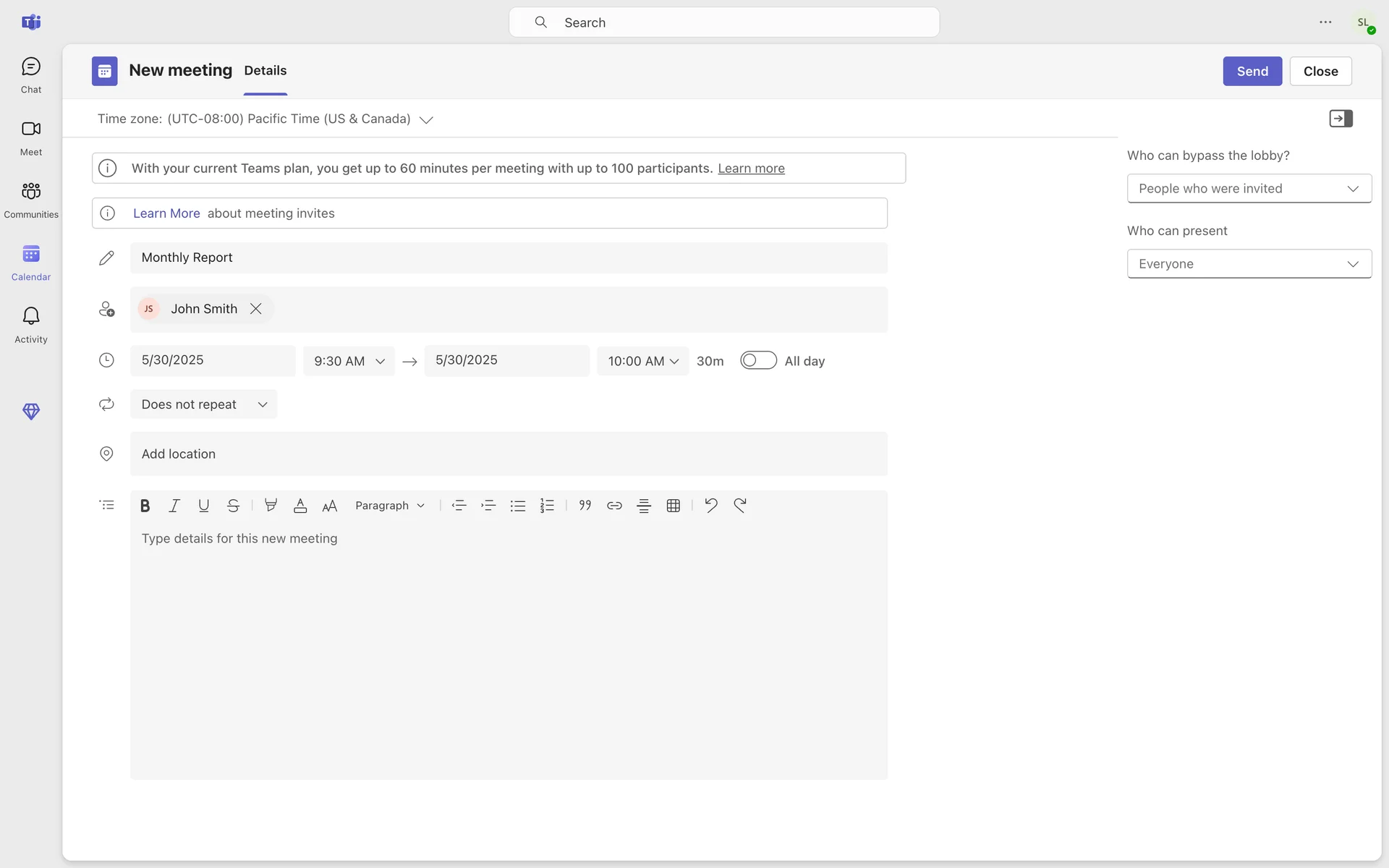The width and height of the screenshot is (1389, 868).
Task: Remove John Smith from attendees
Action: pyautogui.click(x=256, y=309)
